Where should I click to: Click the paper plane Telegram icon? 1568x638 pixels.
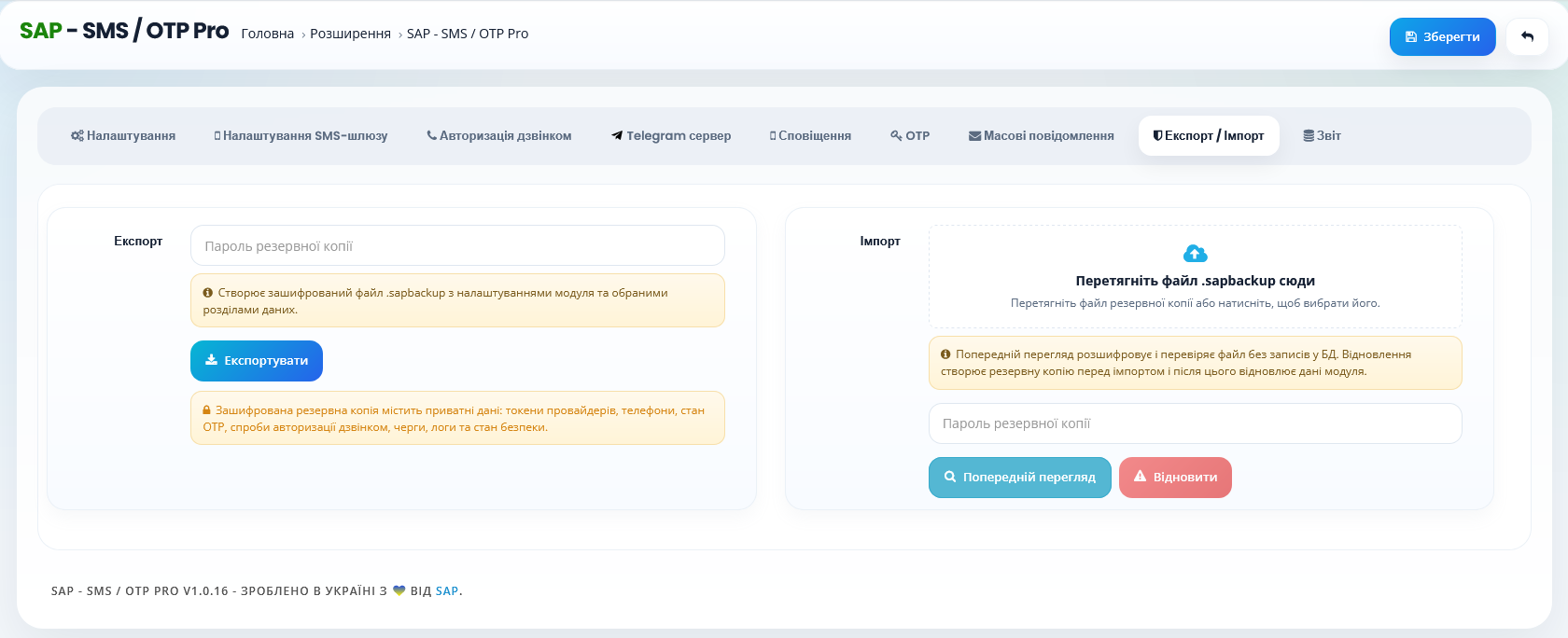[x=617, y=135]
